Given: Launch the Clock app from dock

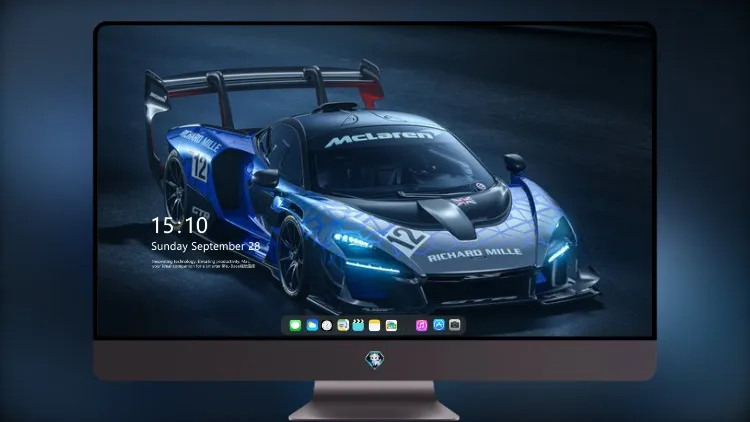Looking at the screenshot, I should point(327,326).
